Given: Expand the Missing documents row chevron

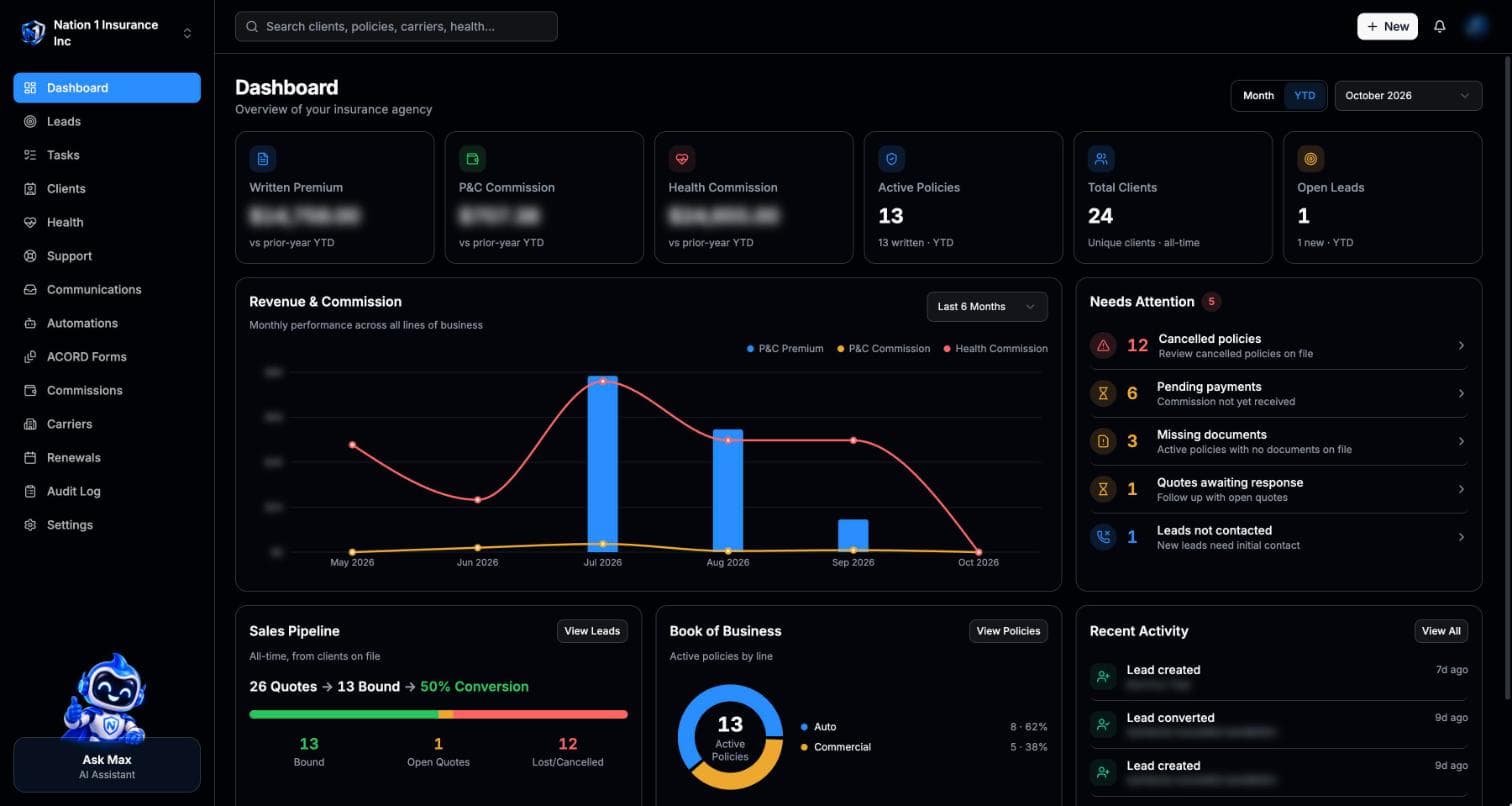Looking at the screenshot, I should click(1461, 442).
